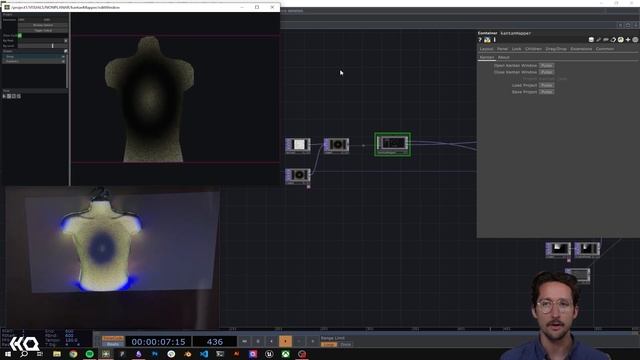Open Chrome from the taskbar
The height and width of the screenshot is (360, 640).
[73, 354]
